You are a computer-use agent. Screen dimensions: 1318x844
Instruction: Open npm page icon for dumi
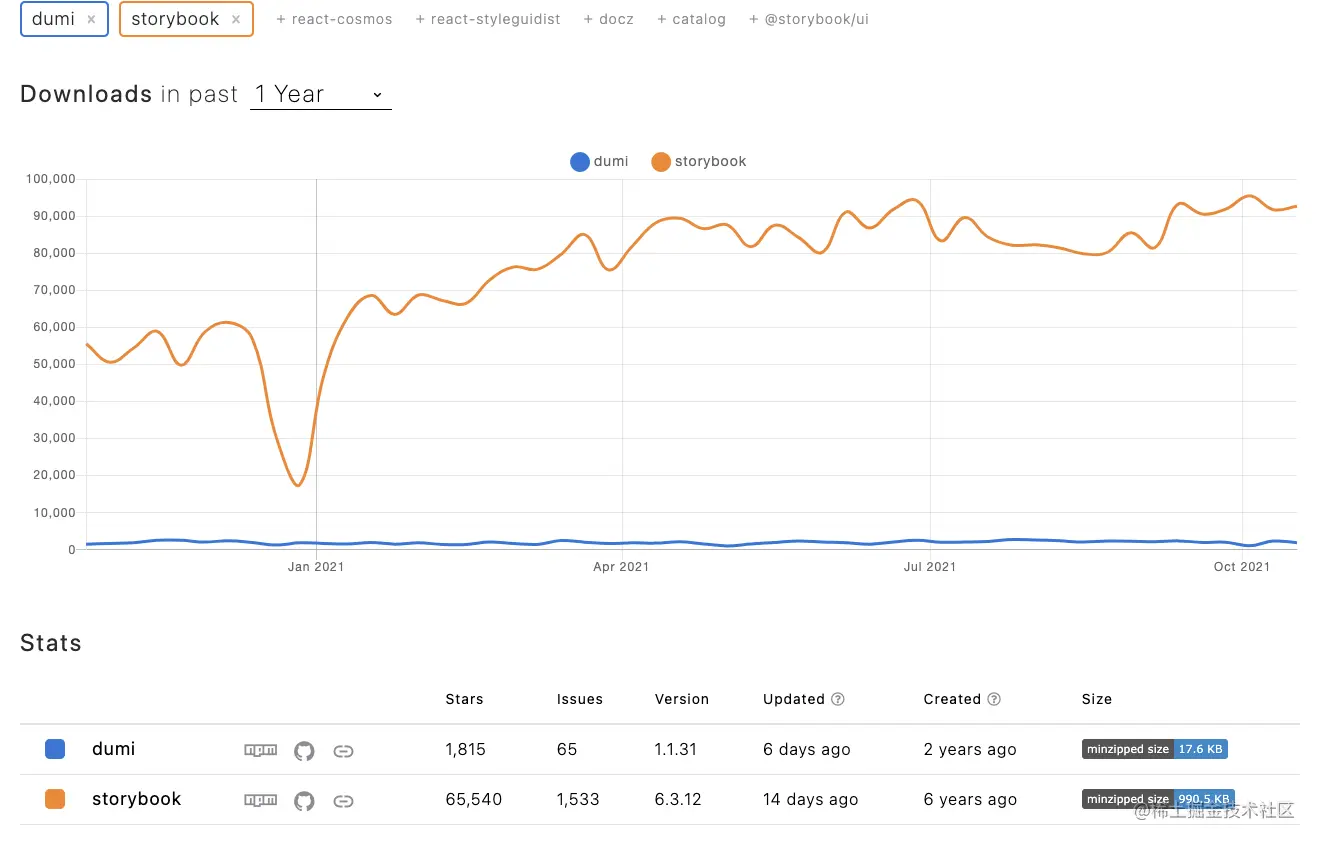tap(260, 750)
